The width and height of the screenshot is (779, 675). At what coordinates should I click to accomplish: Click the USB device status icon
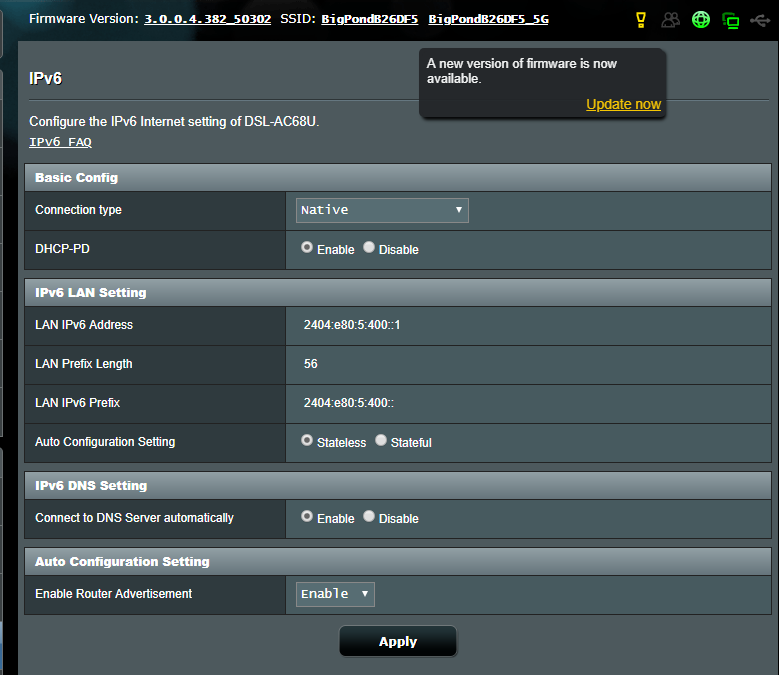click(x=760, y=19)
